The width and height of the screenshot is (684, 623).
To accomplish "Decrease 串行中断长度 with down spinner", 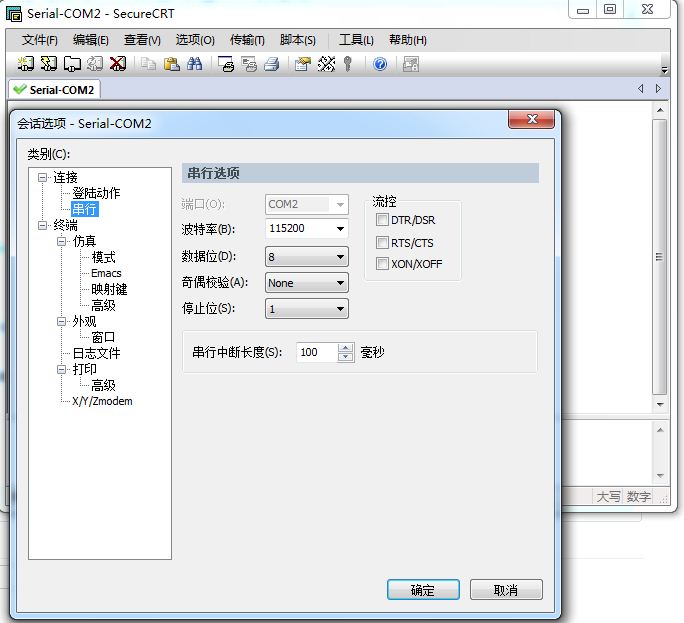I will coord(345,357).
